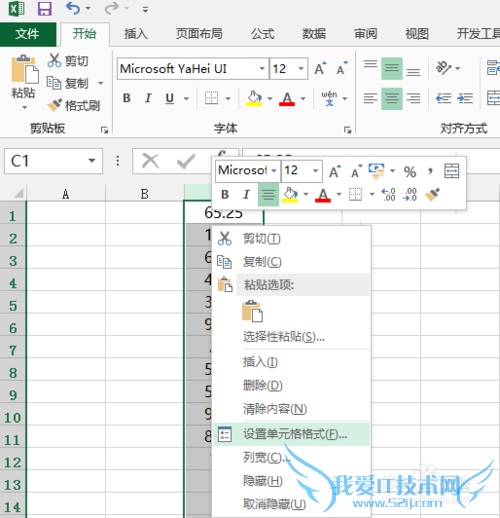Viewport: 500px width, 518px height.
Task: Switch to 公式 ribbon tab
Action: 262,34
